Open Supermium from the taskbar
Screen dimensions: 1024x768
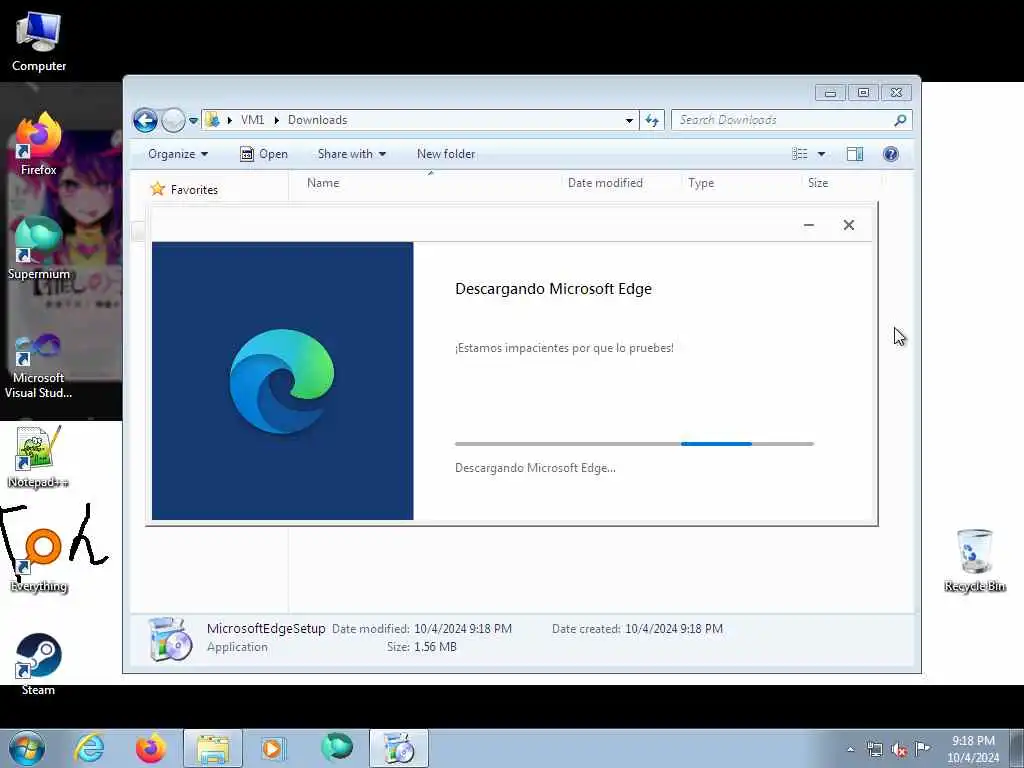(337, 747)
